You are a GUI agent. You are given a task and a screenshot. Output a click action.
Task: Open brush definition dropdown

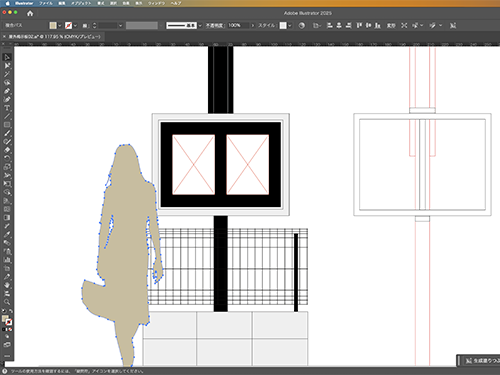[200, 25]
